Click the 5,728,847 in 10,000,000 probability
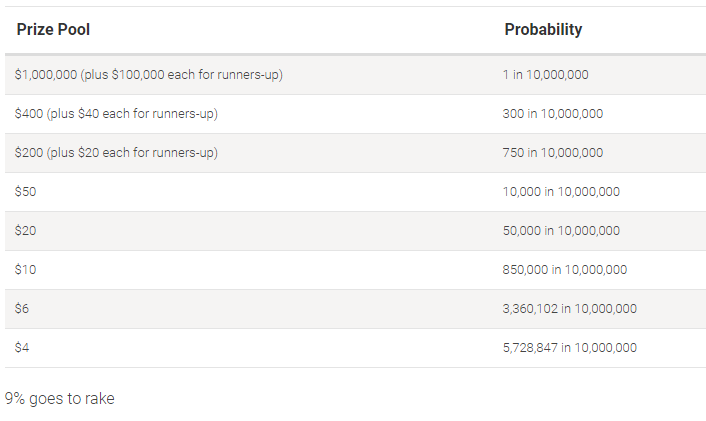Viewport: 706px width, 421px height. [569, 348]
